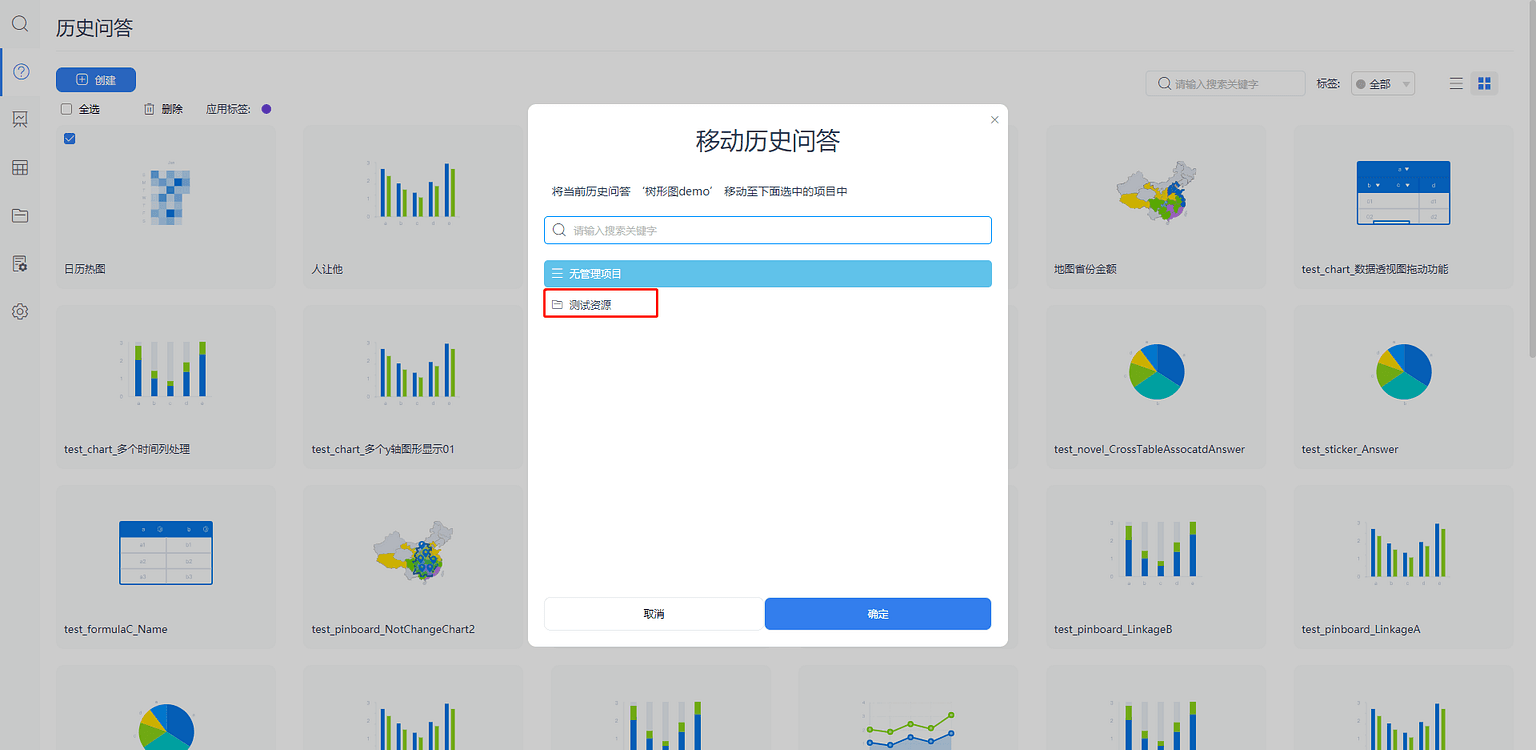Select the 无管理项目 row

point(768,273)
